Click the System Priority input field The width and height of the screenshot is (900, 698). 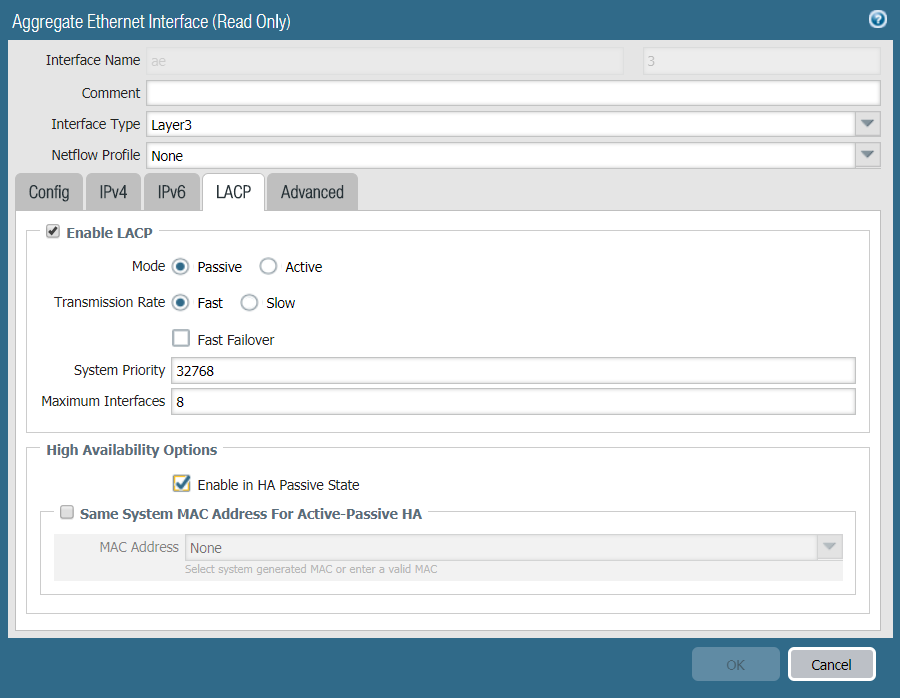tap(513, 370)
